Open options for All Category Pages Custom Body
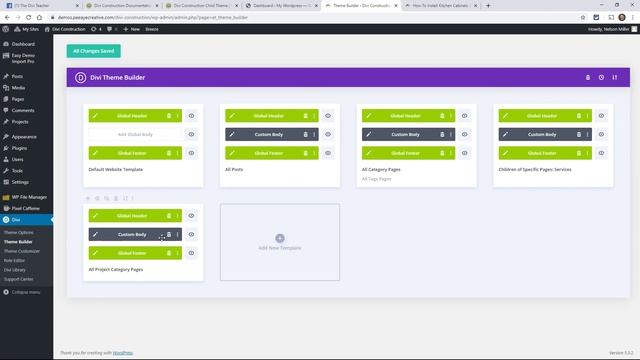 pos(451,134)
